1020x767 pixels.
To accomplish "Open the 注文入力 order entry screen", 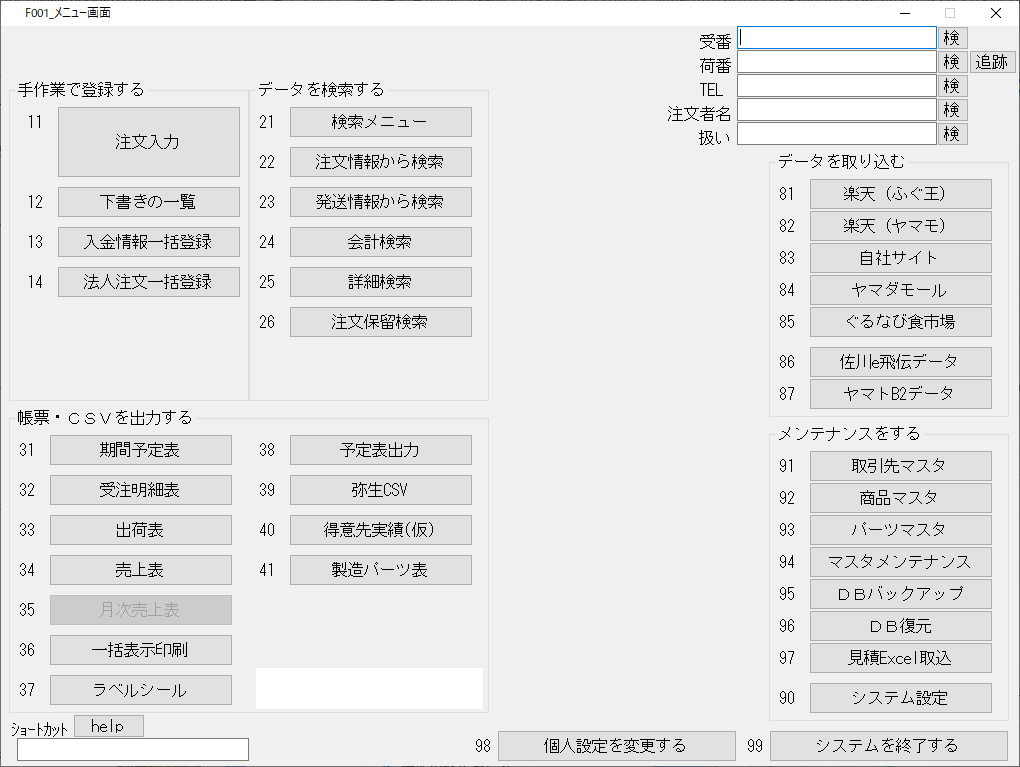I will coord(149,142).
